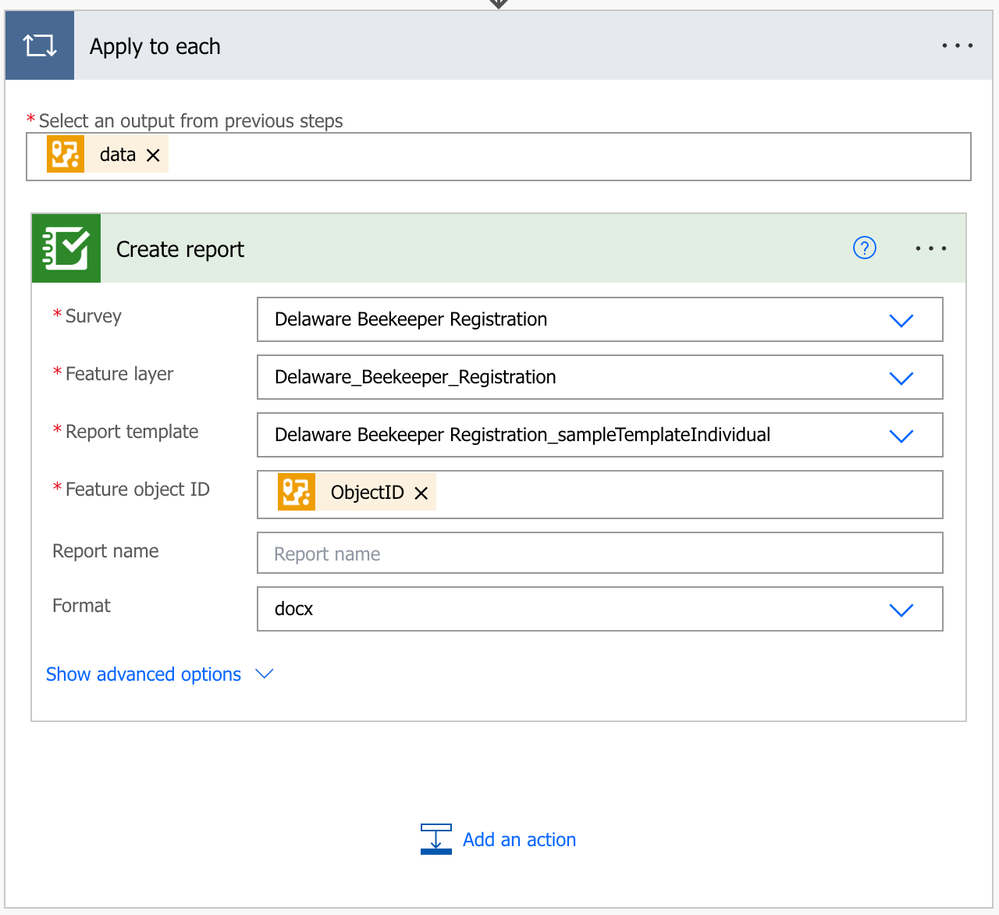
Task: Click the Add an action icon
Action: click(436, 839)
